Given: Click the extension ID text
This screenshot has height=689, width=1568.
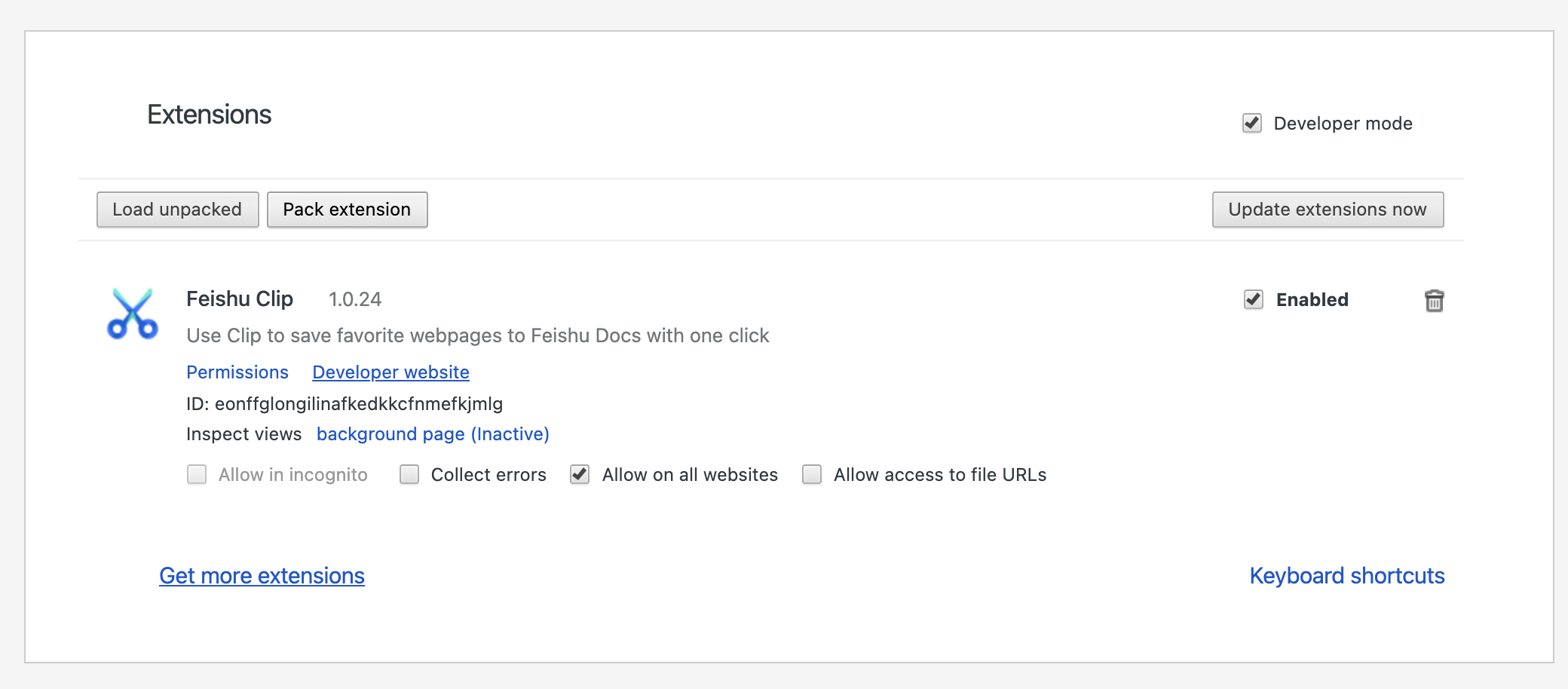Looking at the screenshot, I should [345, 404].
